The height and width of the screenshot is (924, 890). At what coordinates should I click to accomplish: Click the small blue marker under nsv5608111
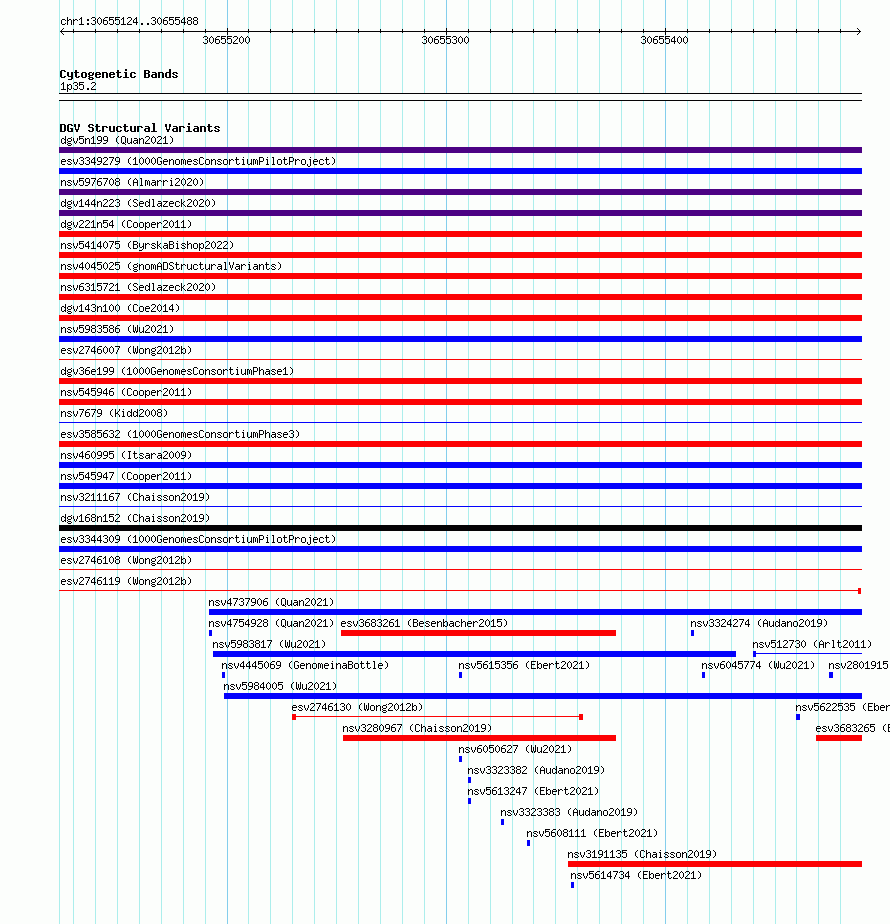(x=529, y=843)
